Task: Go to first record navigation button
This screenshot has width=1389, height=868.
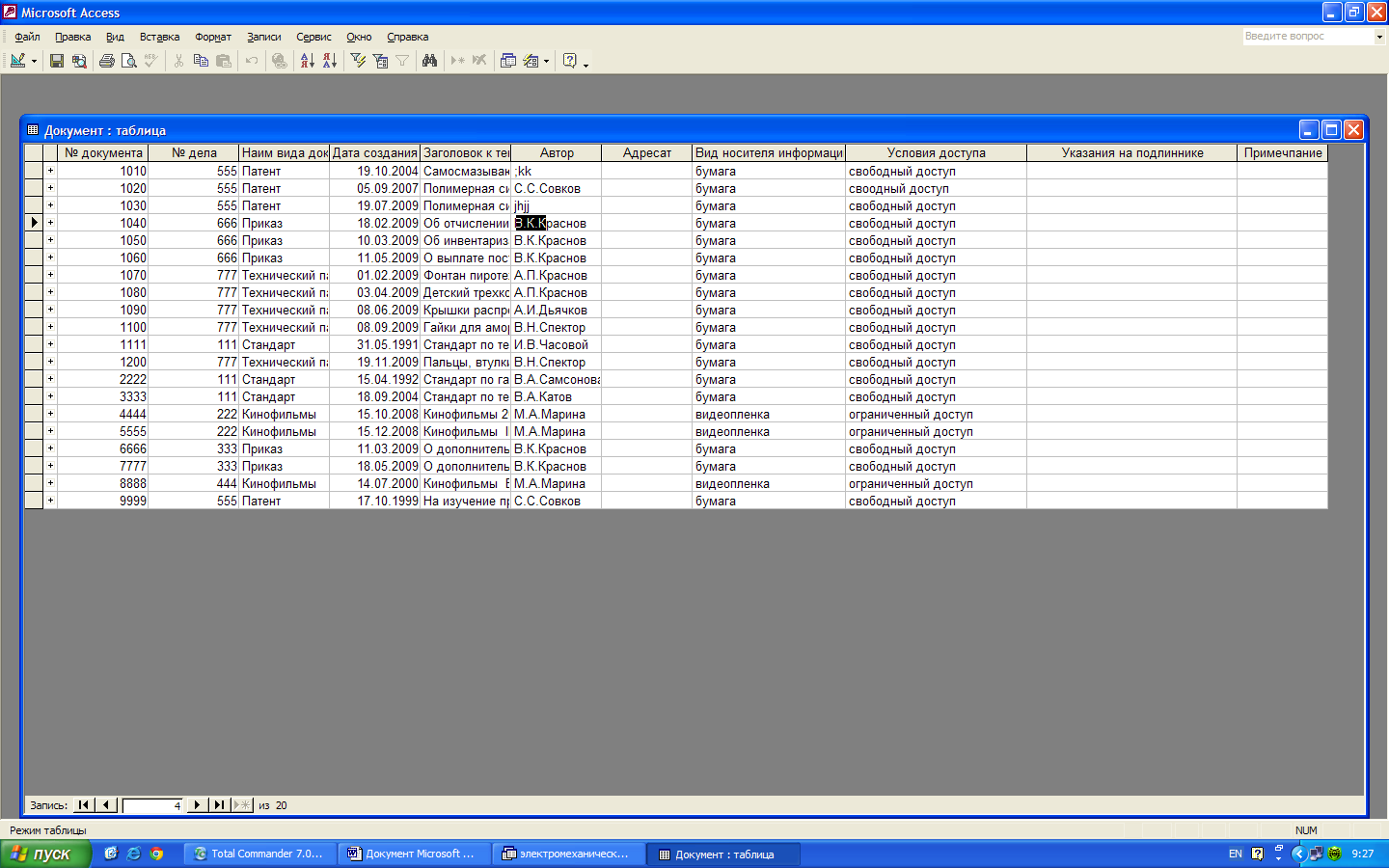Action: point(84,805)
